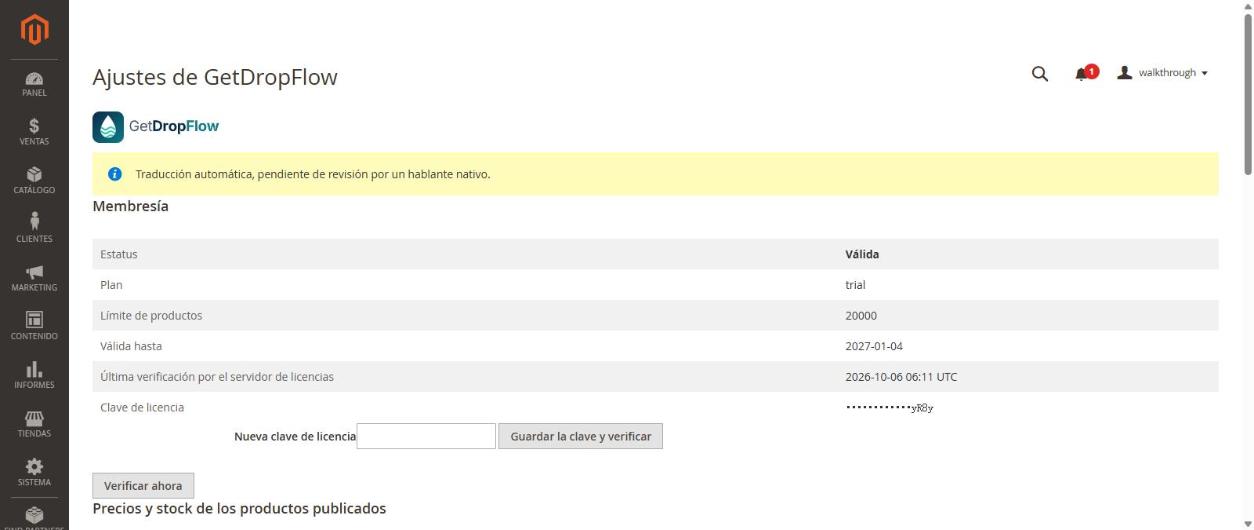Image resolution: width=1254 pixels, height=530 pixels.
Task: Click the GetDropFlow logo
Action: [156, 126]
